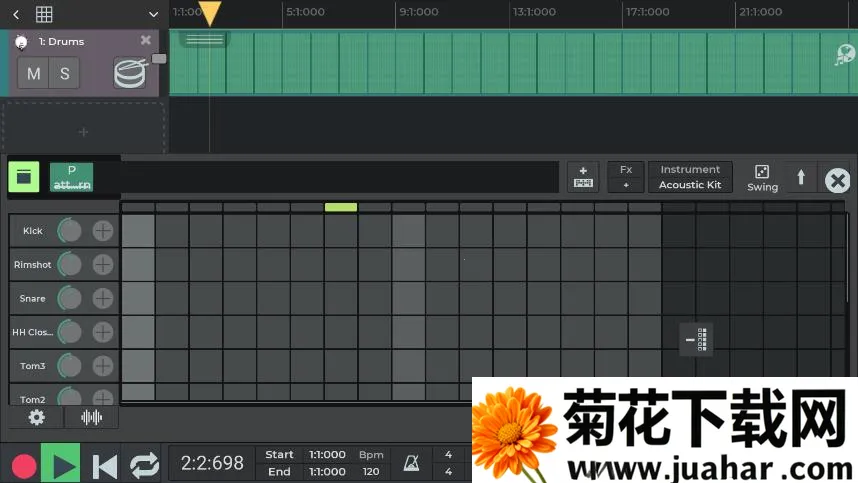The width and height of the screenshot is (858, 483).
Task: Select the HH Clos... drum label
Action: pos(32,332)
